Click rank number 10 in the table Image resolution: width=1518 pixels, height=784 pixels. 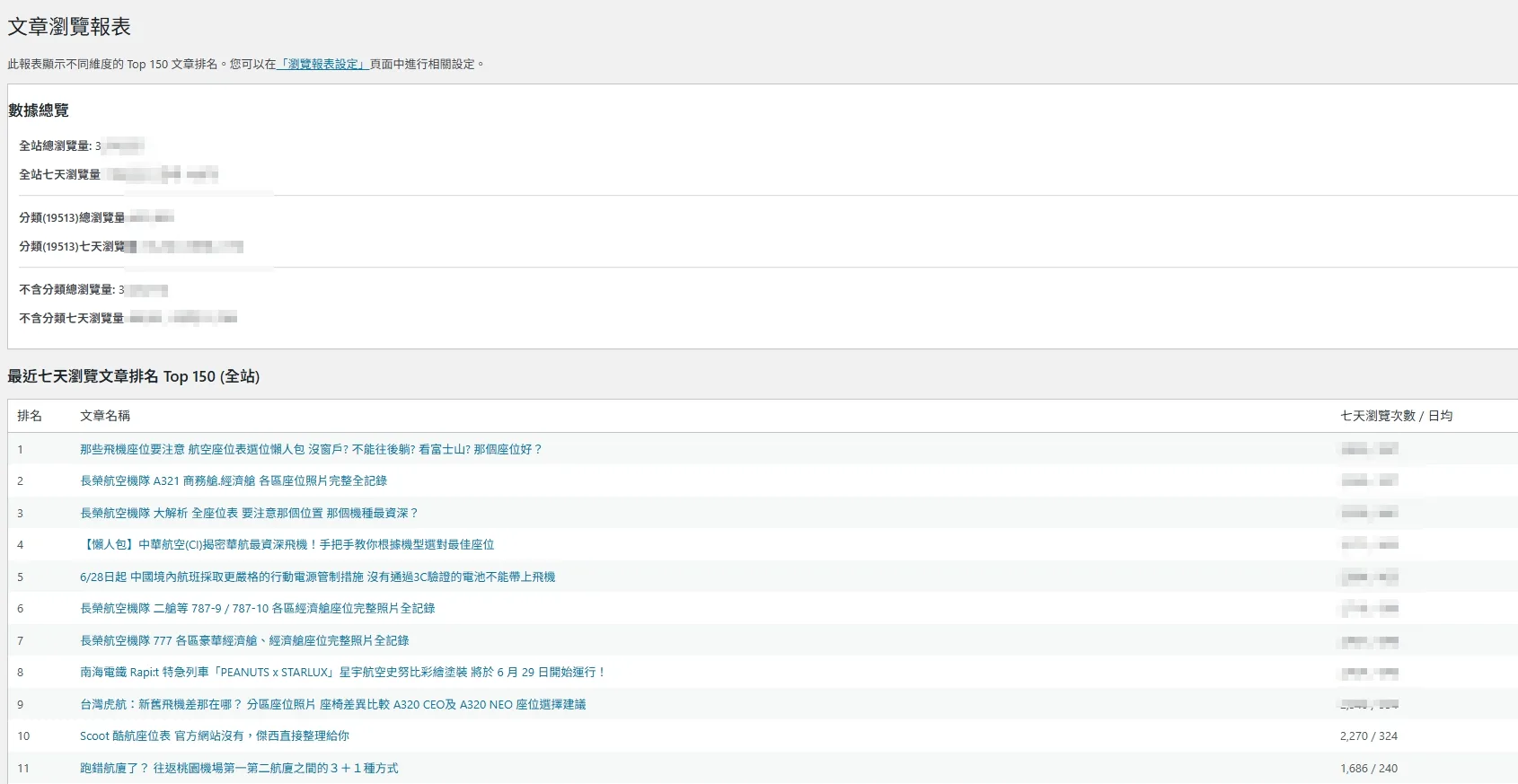point(23,736)
